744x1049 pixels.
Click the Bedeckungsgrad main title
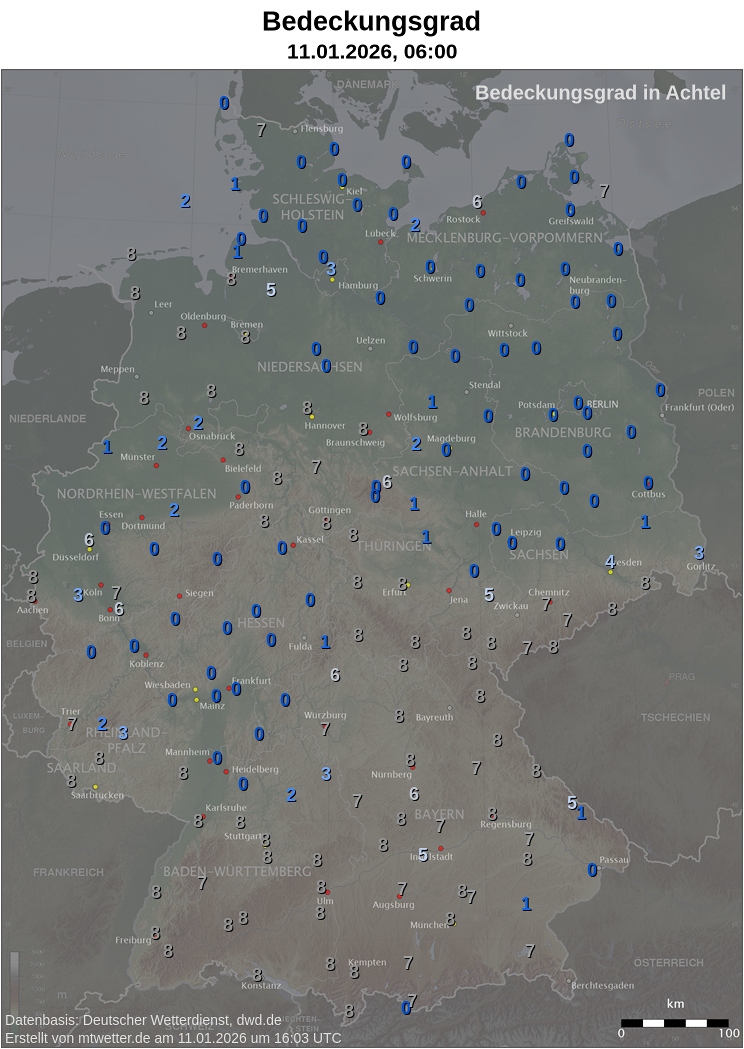371,21
